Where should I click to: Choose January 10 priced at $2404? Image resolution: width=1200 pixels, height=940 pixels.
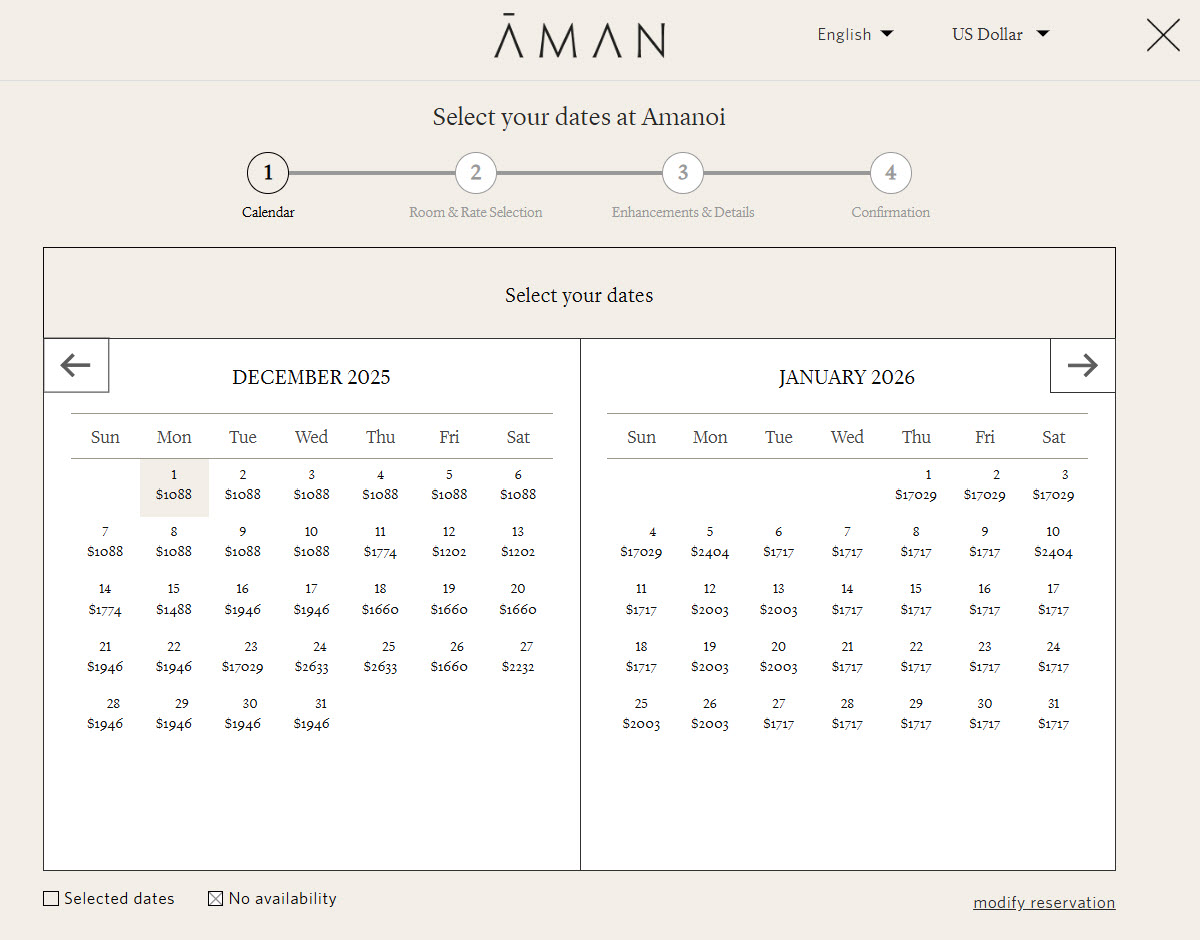point(1053,543)
